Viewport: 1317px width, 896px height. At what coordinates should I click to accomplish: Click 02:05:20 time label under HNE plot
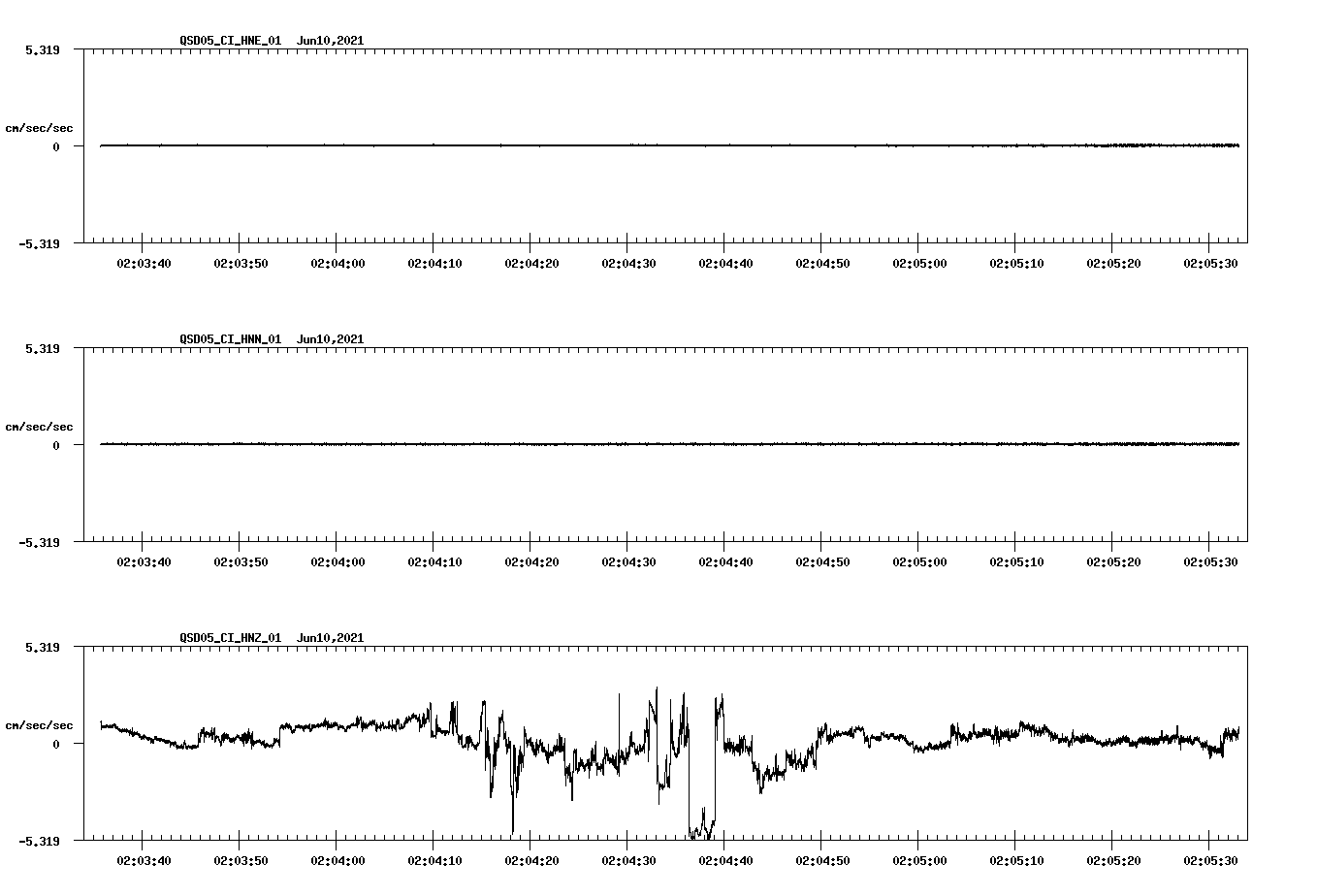[x=1113, y=264]
